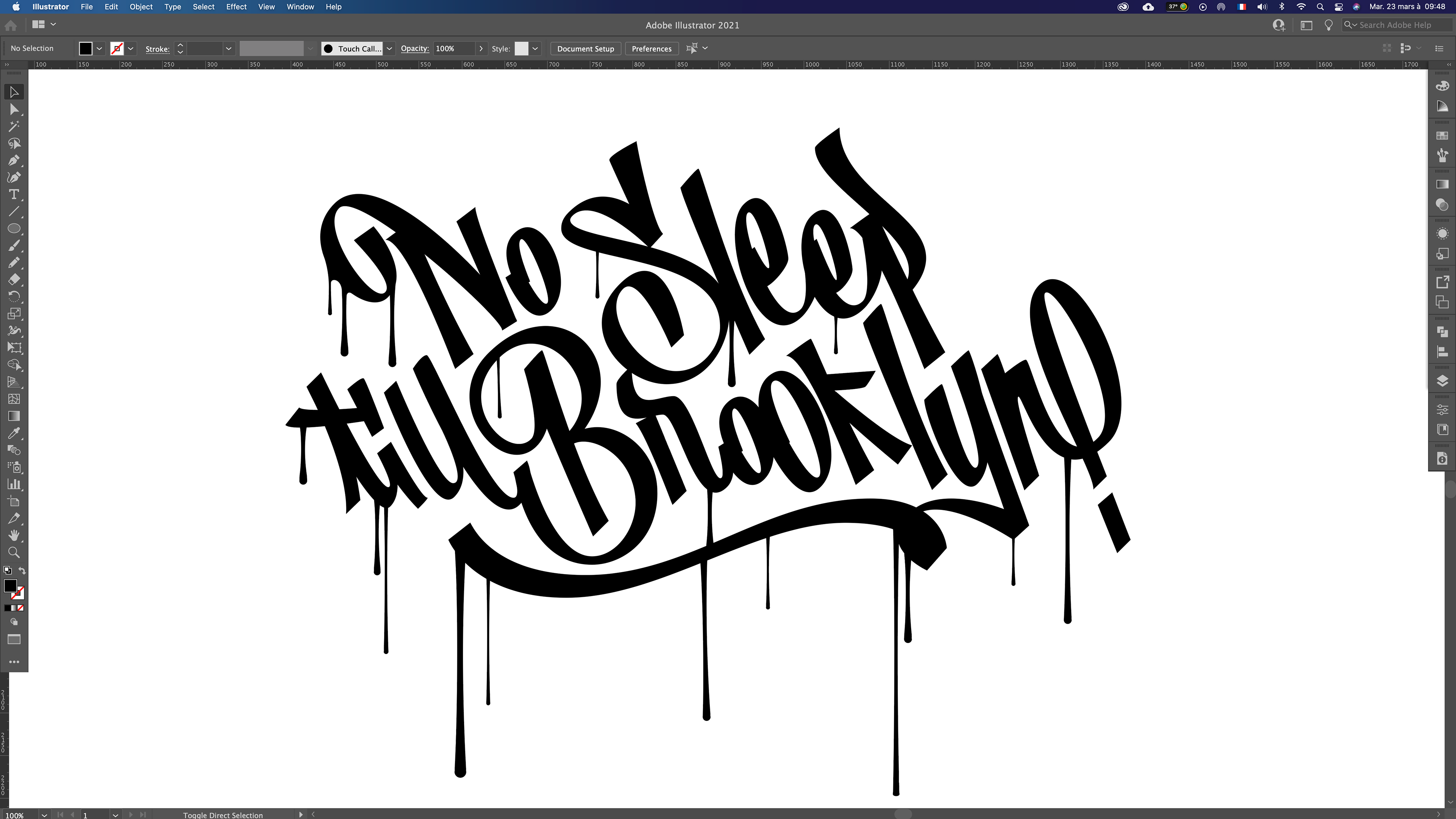Select the Ellipse tool
Image resolution: width=1456 pixels, height=819 pixels.
[x=14, y=228]
